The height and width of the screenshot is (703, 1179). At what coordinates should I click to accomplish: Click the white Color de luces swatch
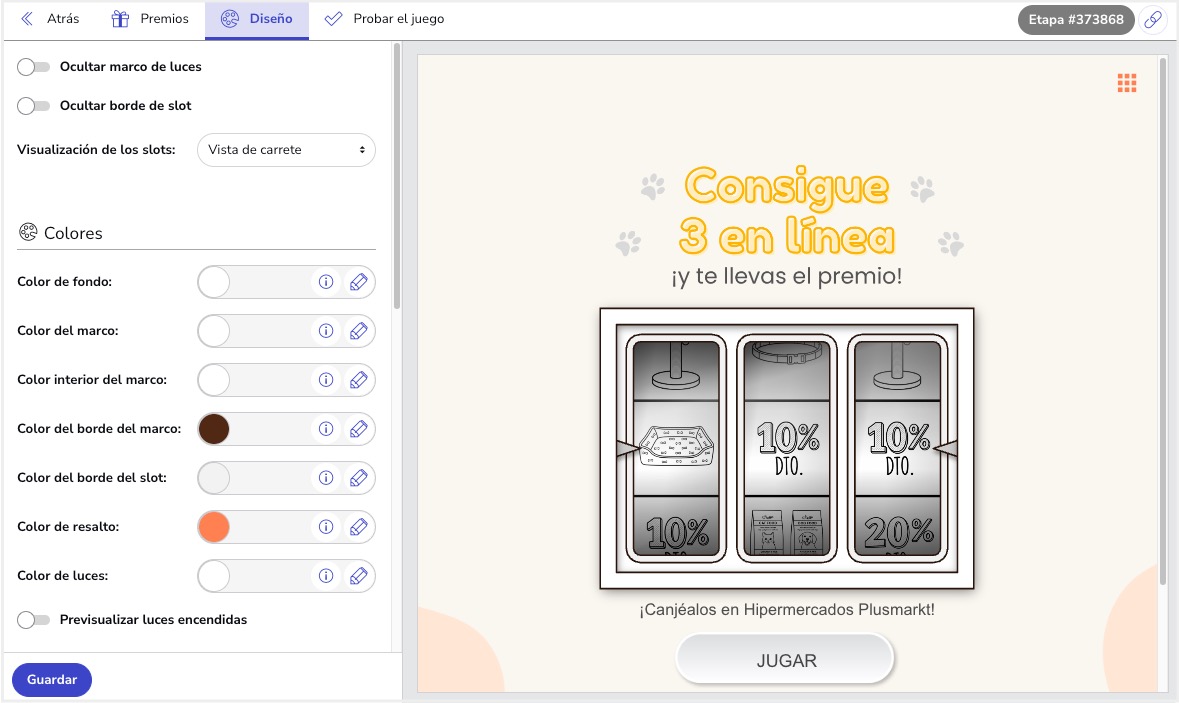tap(214, 575)
